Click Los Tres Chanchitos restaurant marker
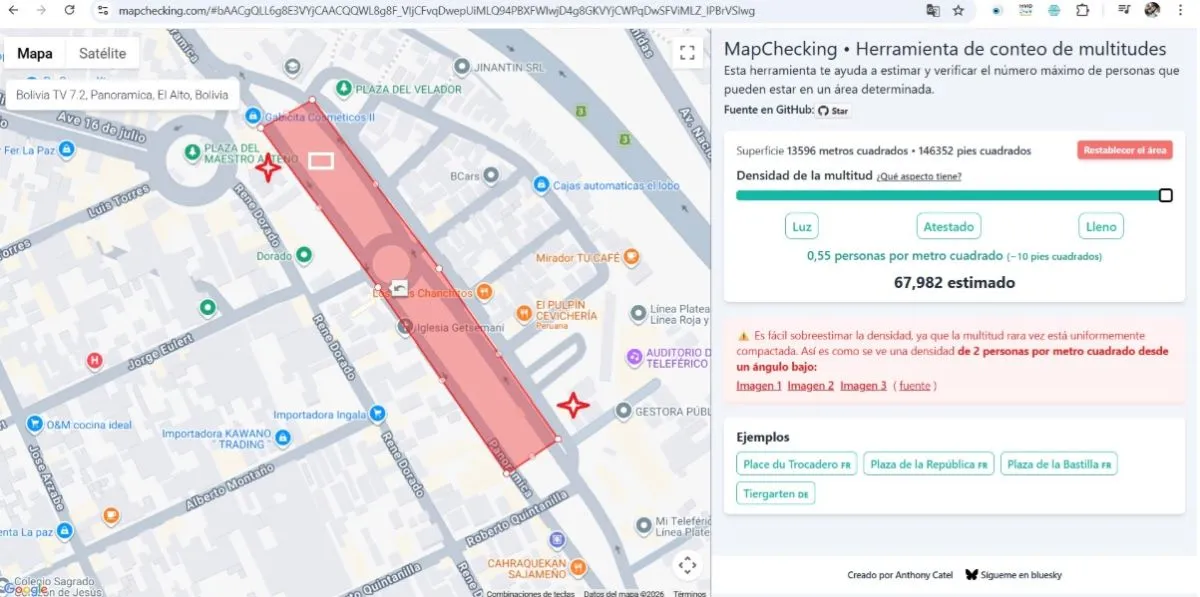This screenshot has height=597, width=1200. pos(484,292)
